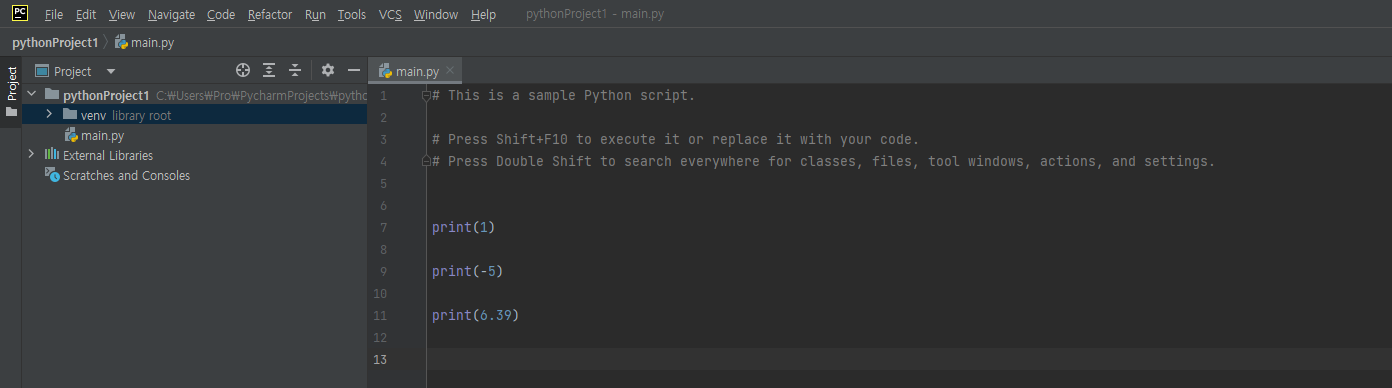
Task: Click the fold end marker on line 4
Action: click(x=426, y=161)
